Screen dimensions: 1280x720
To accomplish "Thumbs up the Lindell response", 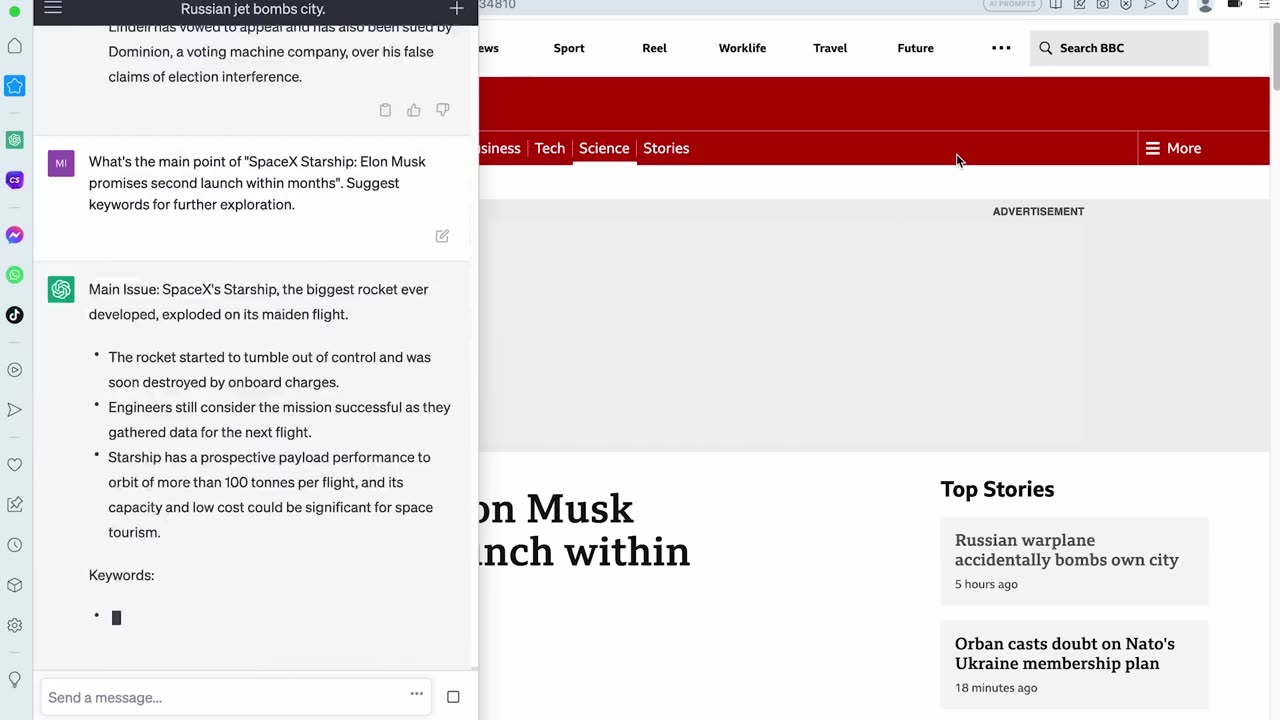I will pos(414,110).
